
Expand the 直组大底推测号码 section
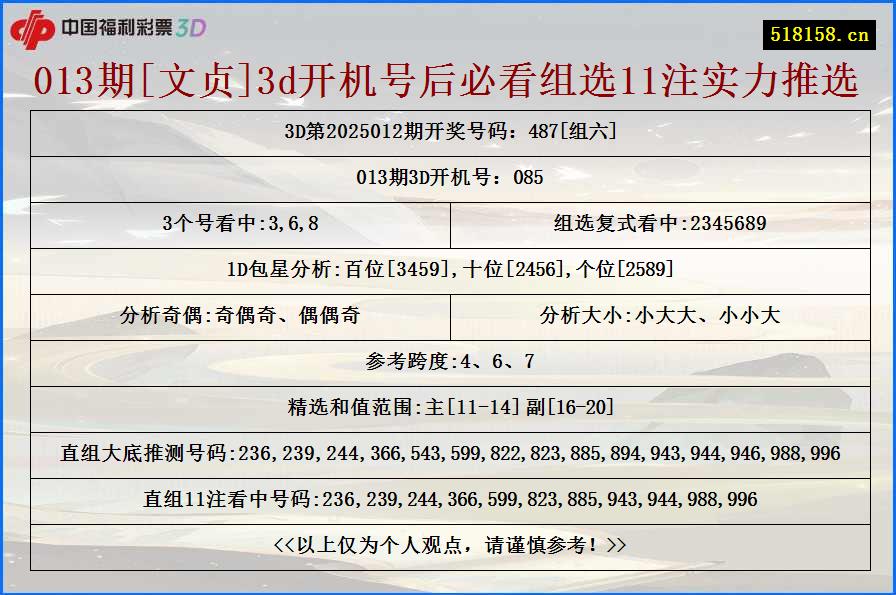click(448, 453)
